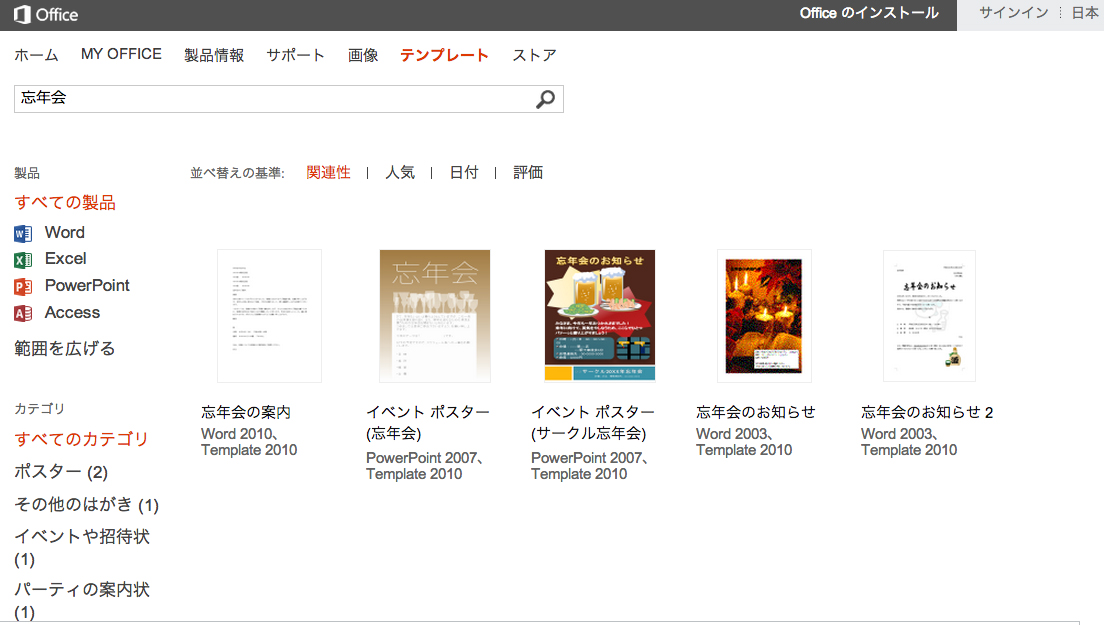This screenshot has height=625, width=1104.
Task: Click the Office のインストール button
Action: 868,14
